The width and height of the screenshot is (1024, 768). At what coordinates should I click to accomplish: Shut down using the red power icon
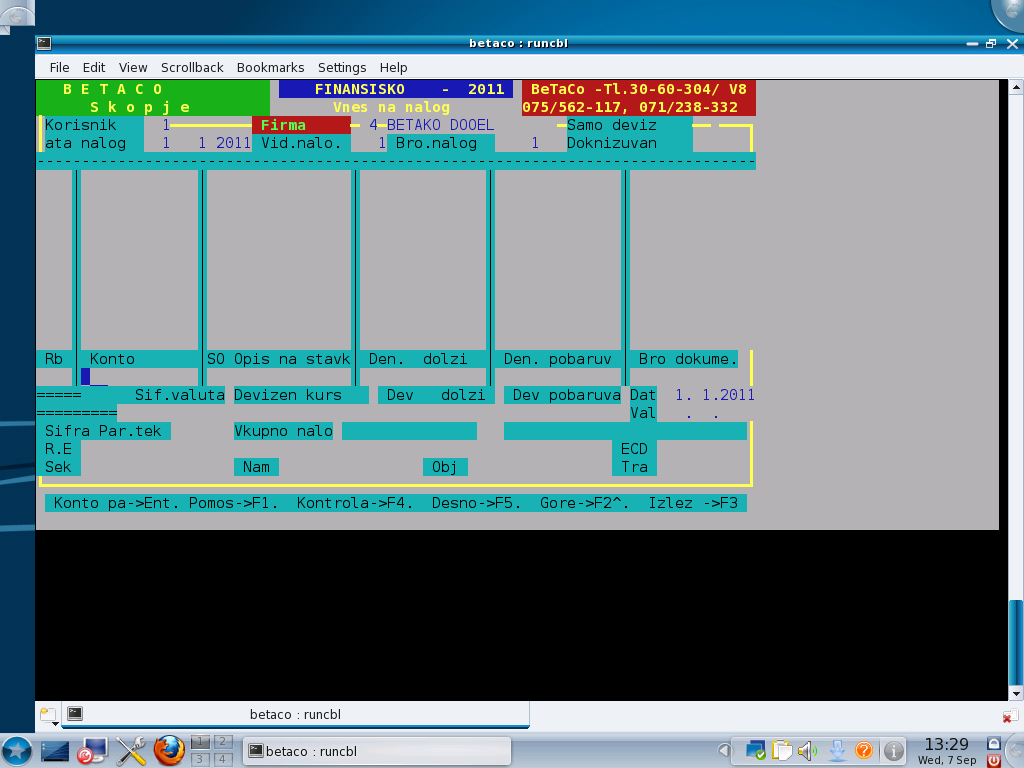993,761
